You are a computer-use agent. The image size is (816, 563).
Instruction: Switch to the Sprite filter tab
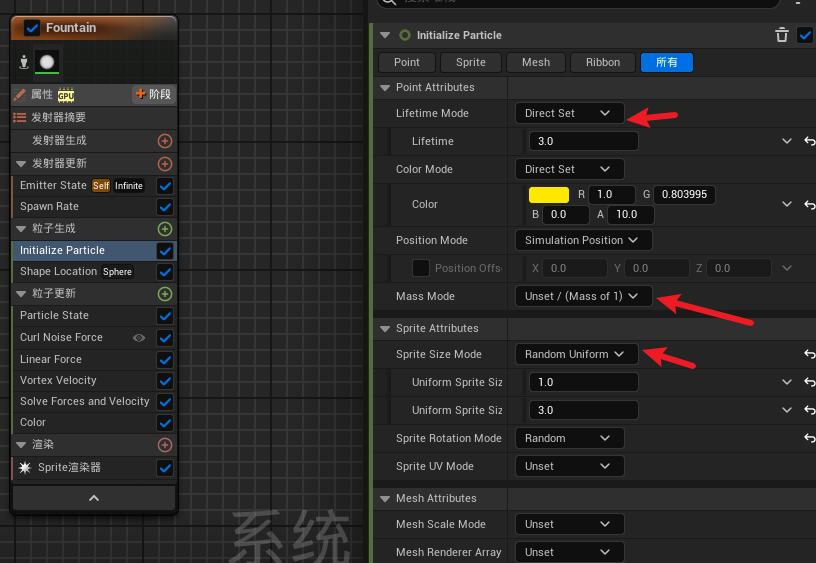pos(471,62)
